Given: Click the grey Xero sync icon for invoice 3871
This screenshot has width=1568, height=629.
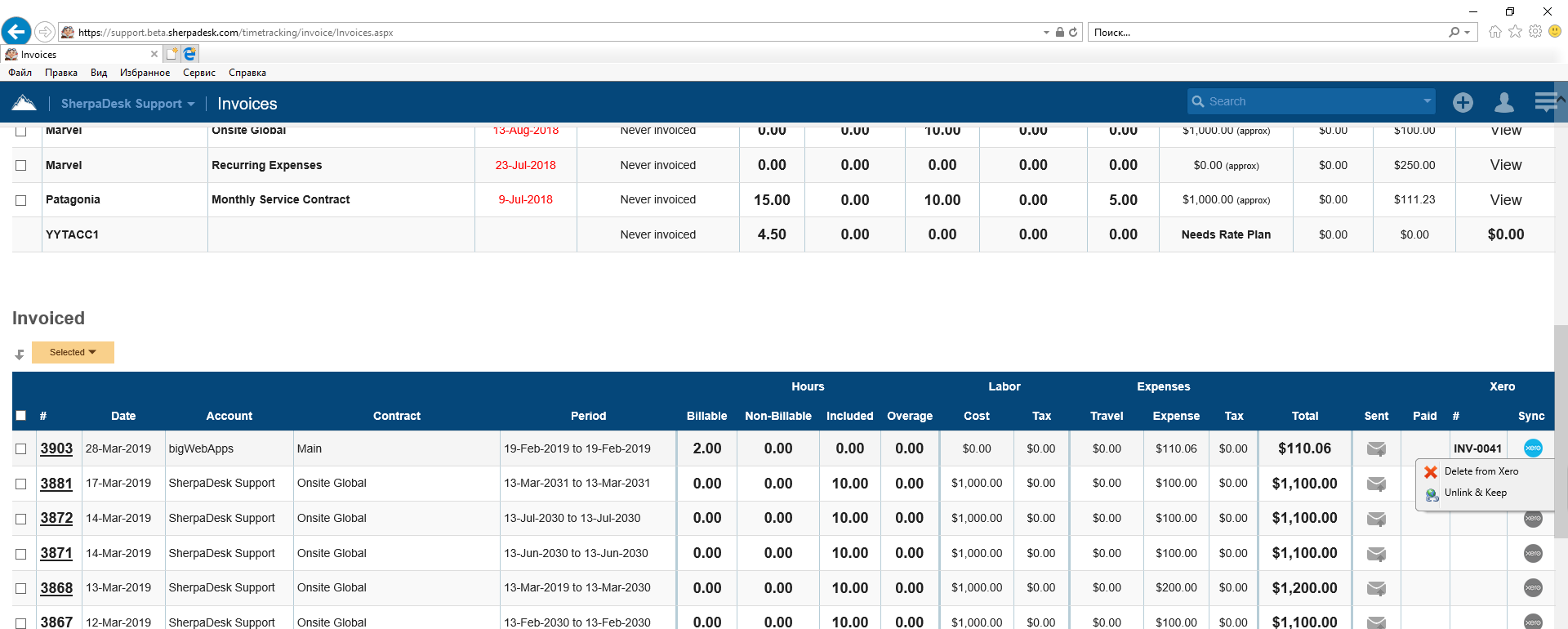Looking at the screenshot, I should [1533, 553].
